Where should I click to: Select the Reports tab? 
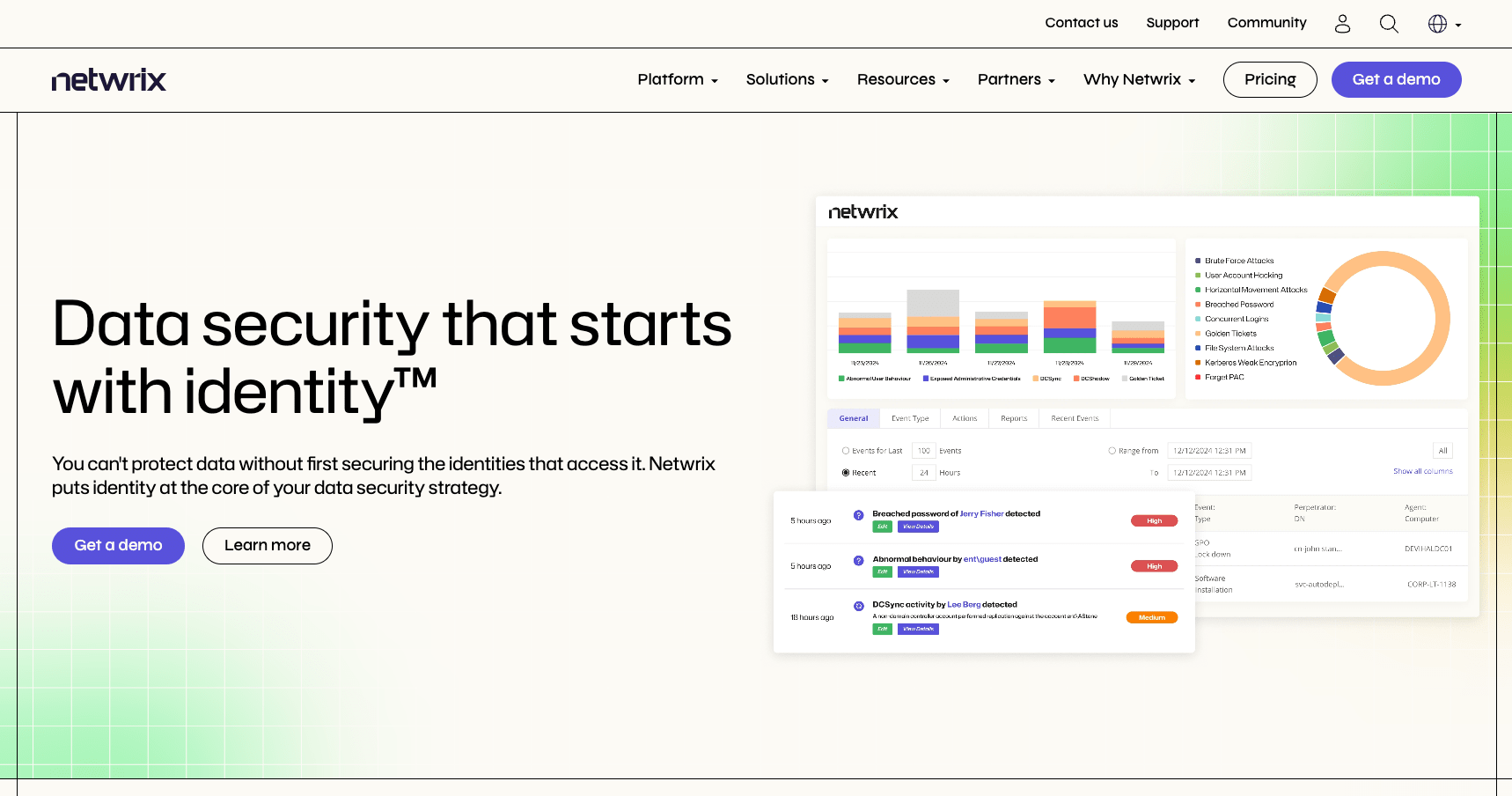tap(1014, 418)
